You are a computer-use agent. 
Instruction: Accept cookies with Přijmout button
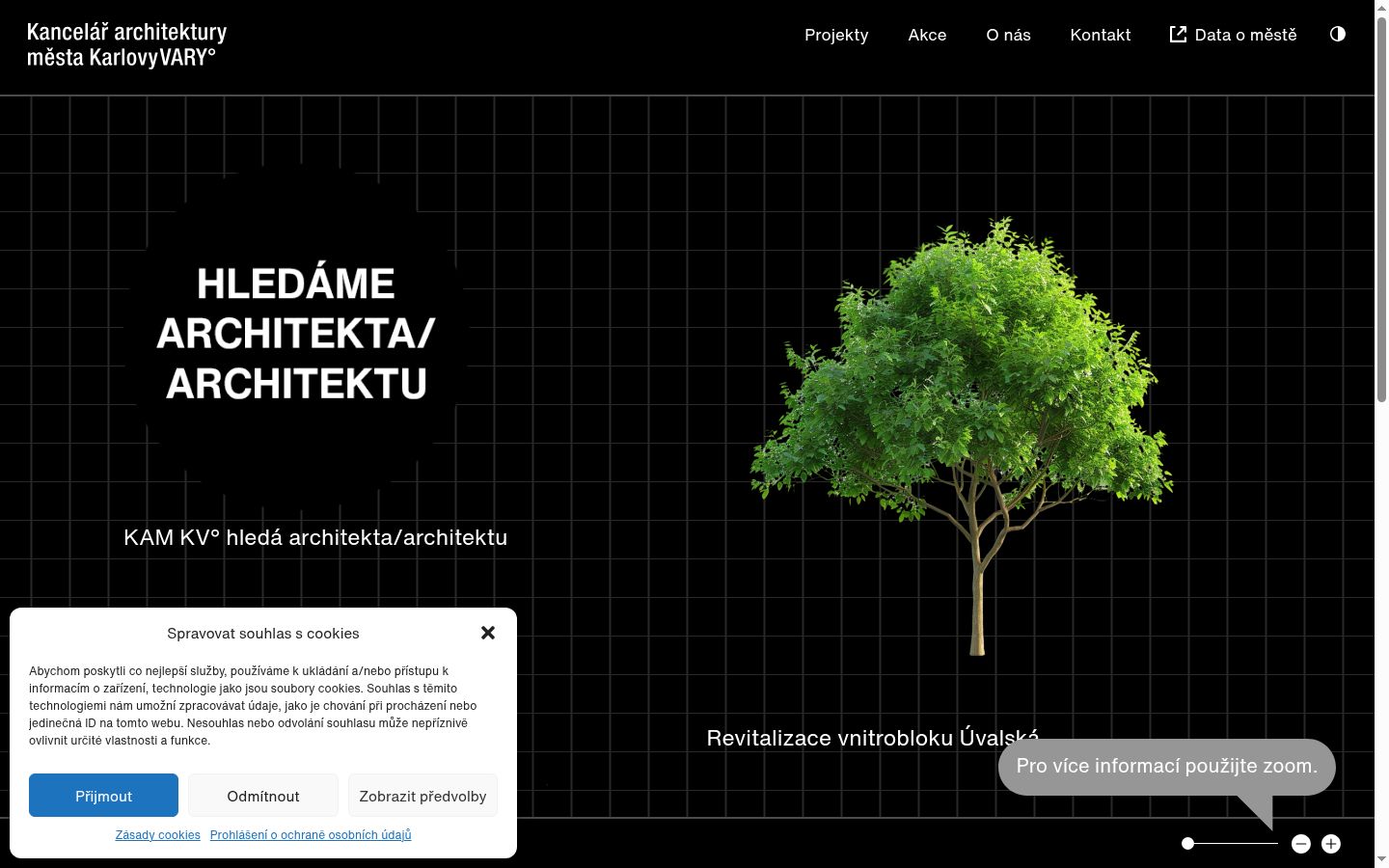(x=103, y=796)
